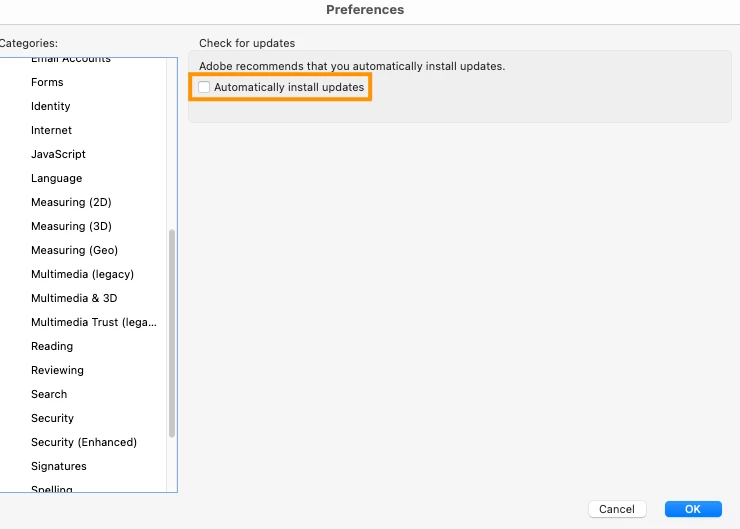The width and height of the screenshot is (740, 529).
Task: Select Identity category
Action: [51, 106]
